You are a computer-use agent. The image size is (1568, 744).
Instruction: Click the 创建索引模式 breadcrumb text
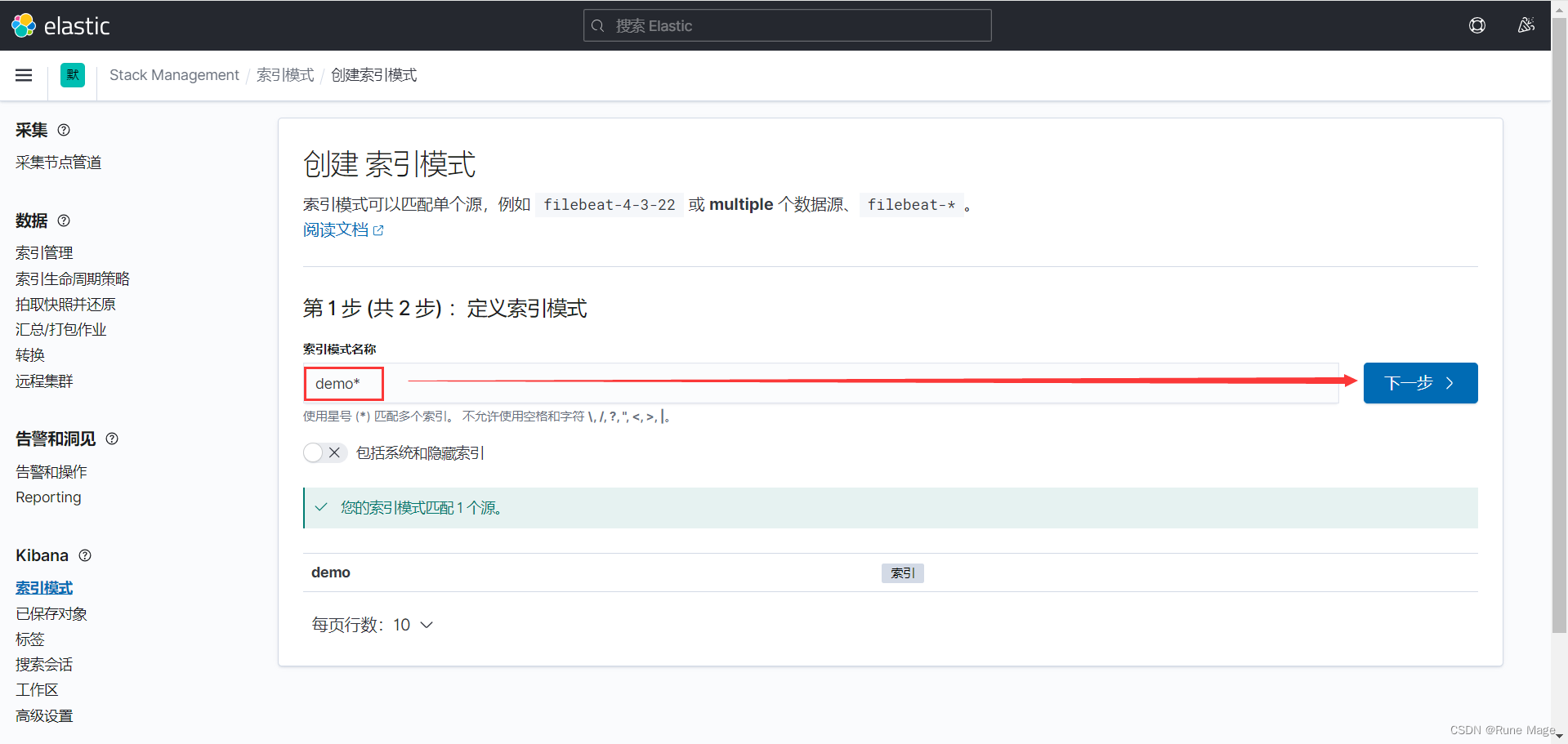coord(373,75)
